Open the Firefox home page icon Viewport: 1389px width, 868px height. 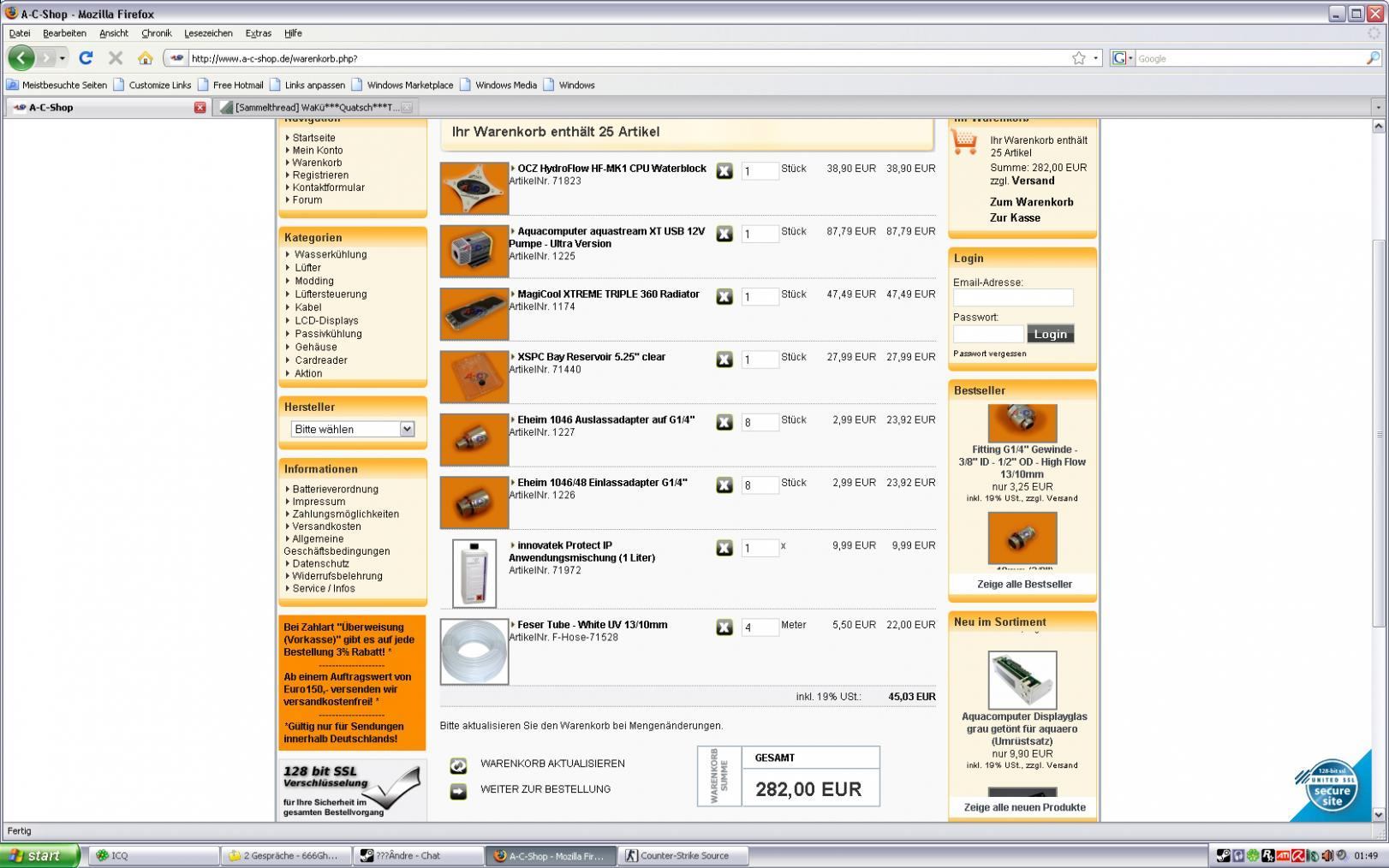[146, 58]
